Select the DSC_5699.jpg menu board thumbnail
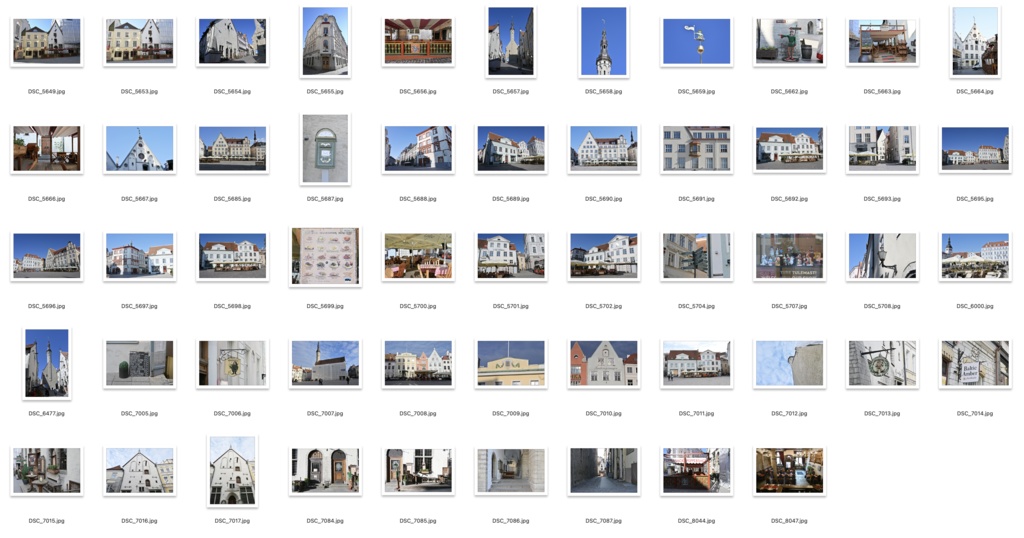The width and height of the screenshot is (1024, 538). (325, 256)
